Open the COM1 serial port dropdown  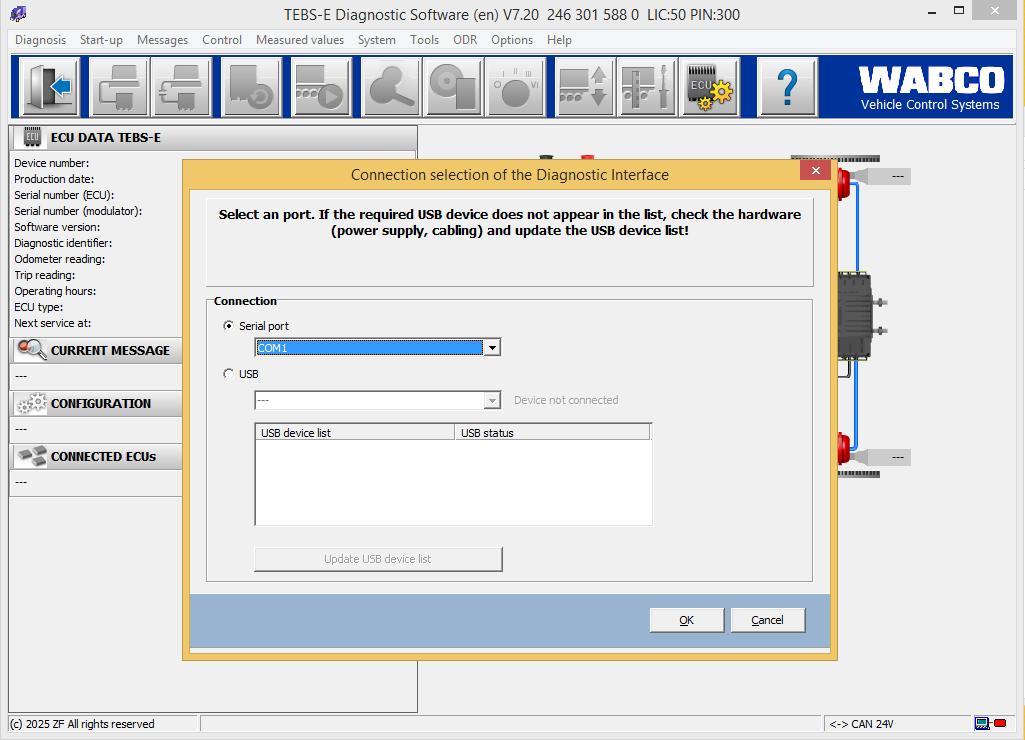coord(492,347)
